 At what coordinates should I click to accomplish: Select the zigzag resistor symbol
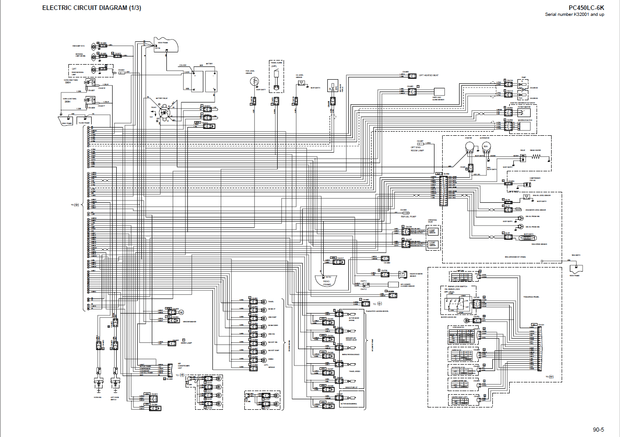pyautogui.click(x=533, y=155)
